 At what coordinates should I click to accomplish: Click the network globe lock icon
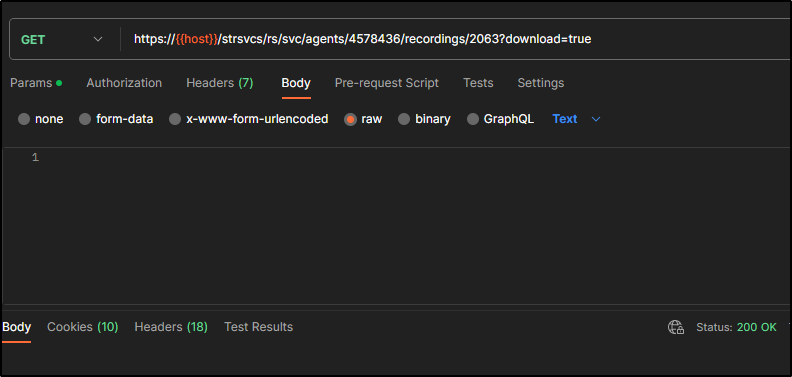tap(676, 327)
